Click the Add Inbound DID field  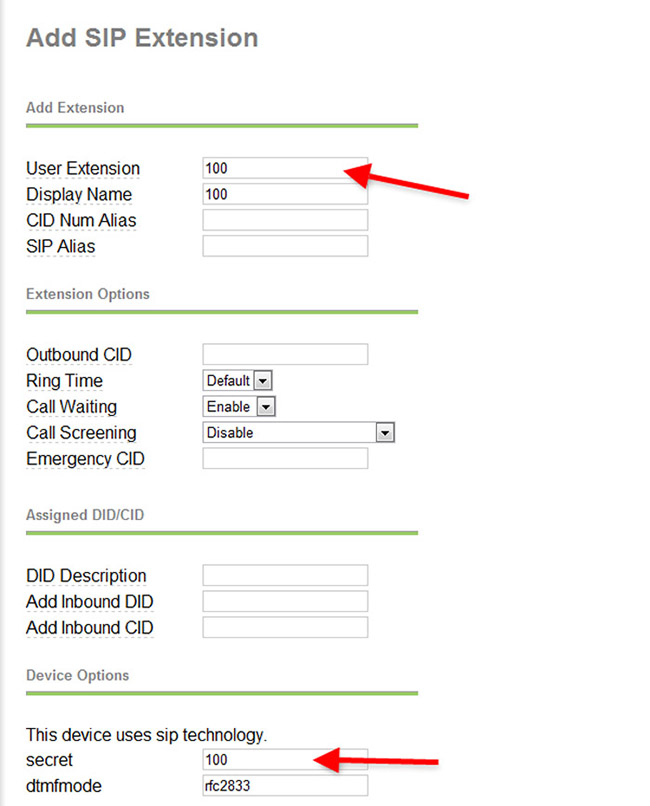[x=285, y=601]
